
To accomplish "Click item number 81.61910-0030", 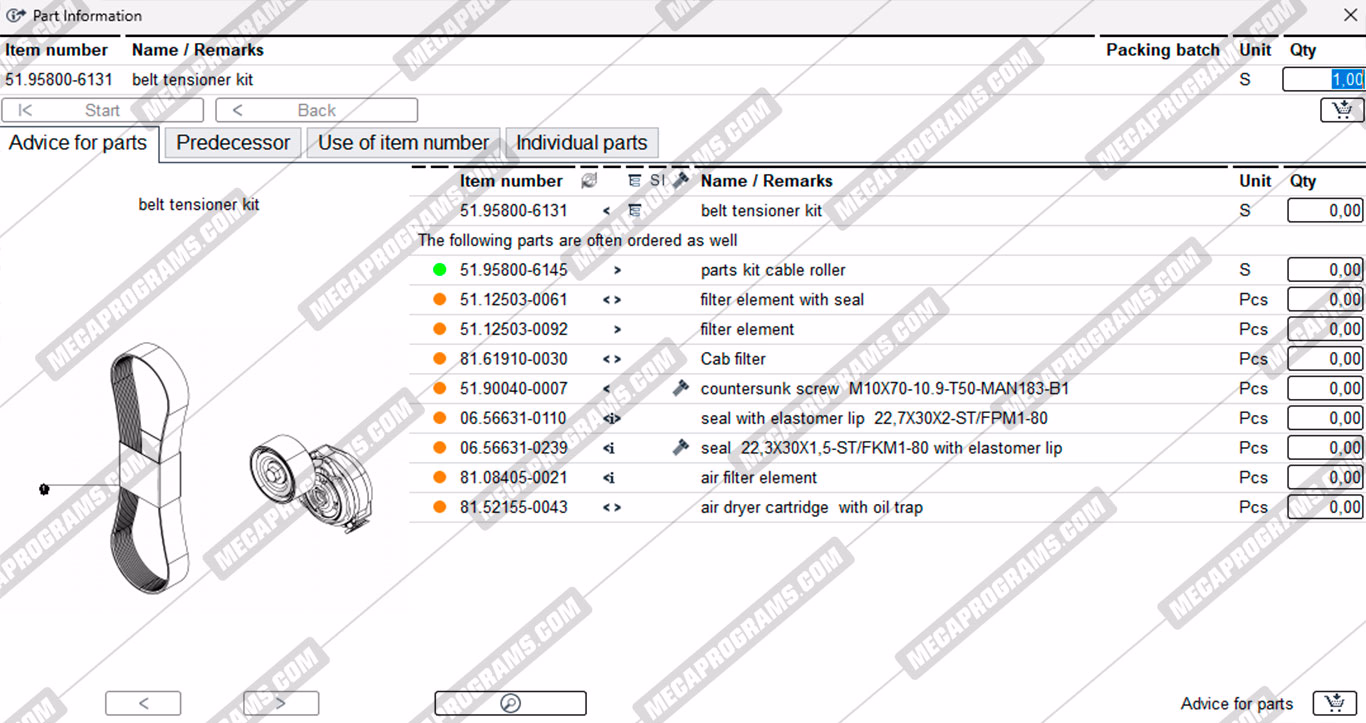I will click(x=514, y=359).
